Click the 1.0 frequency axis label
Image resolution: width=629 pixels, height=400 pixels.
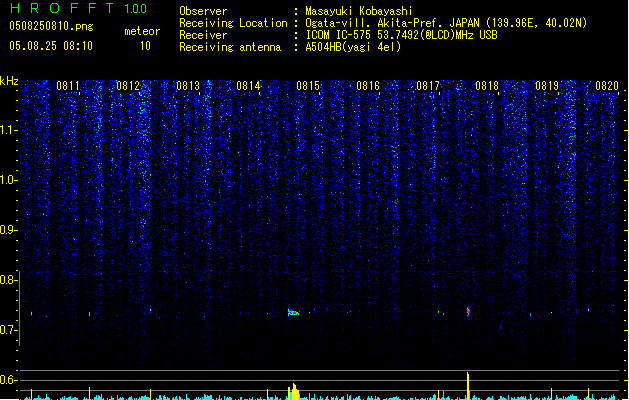(x=9, y=180)
